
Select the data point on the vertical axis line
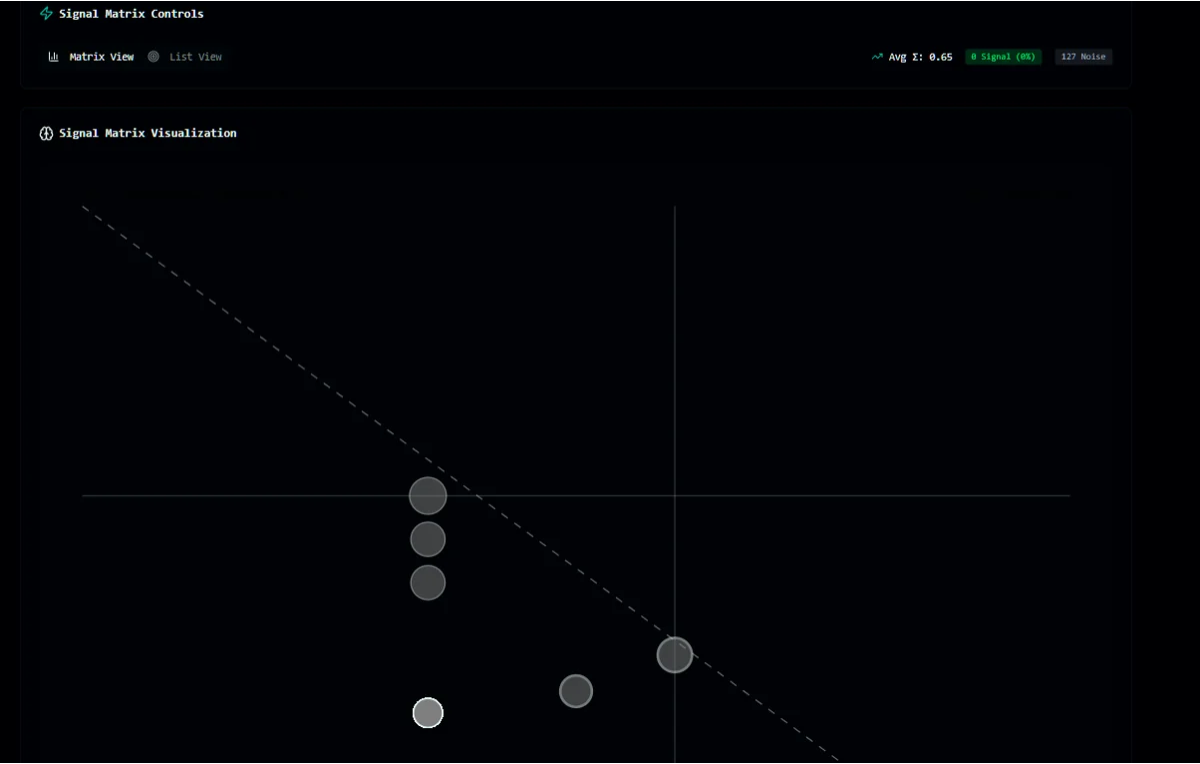tap(675, 655)
